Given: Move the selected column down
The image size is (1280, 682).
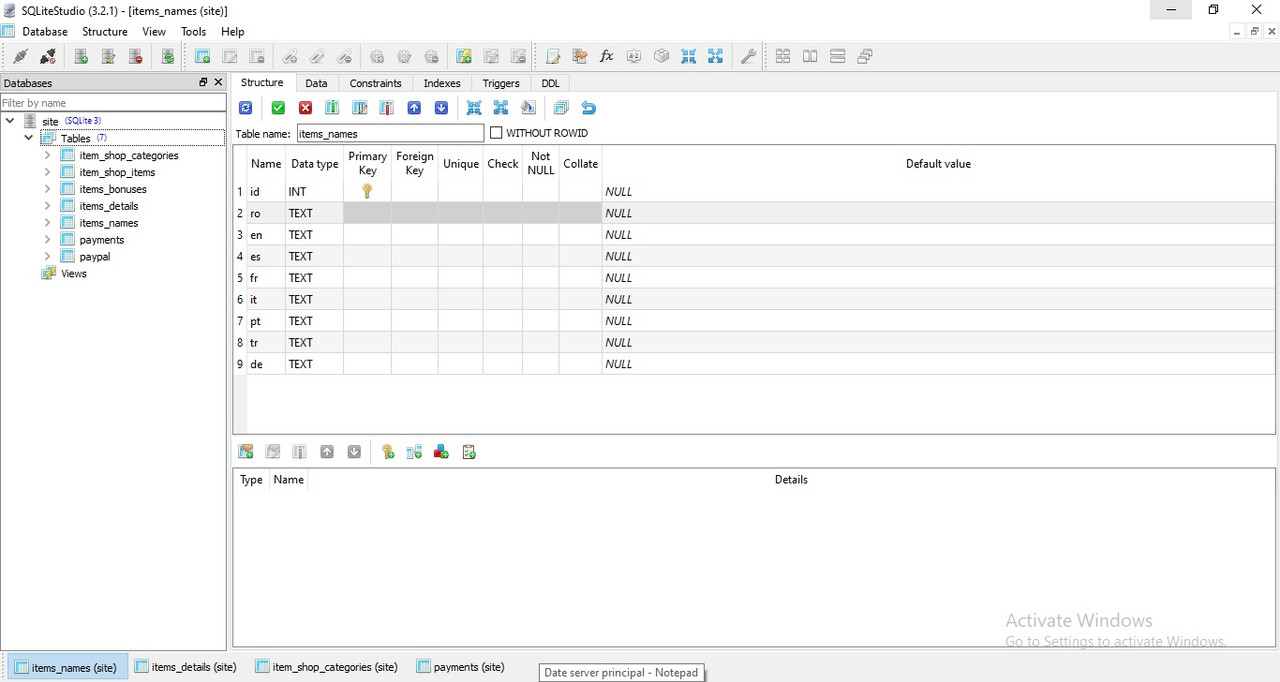Looking at the screenshot, I should pos(441,108).
